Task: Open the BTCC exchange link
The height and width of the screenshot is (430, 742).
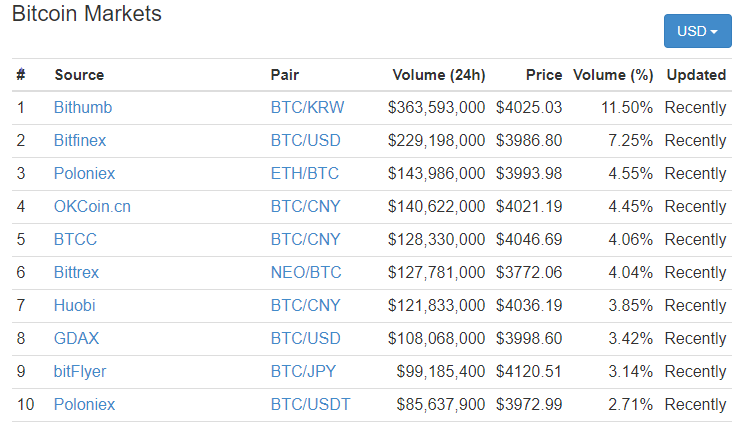Action: (75, 239)
